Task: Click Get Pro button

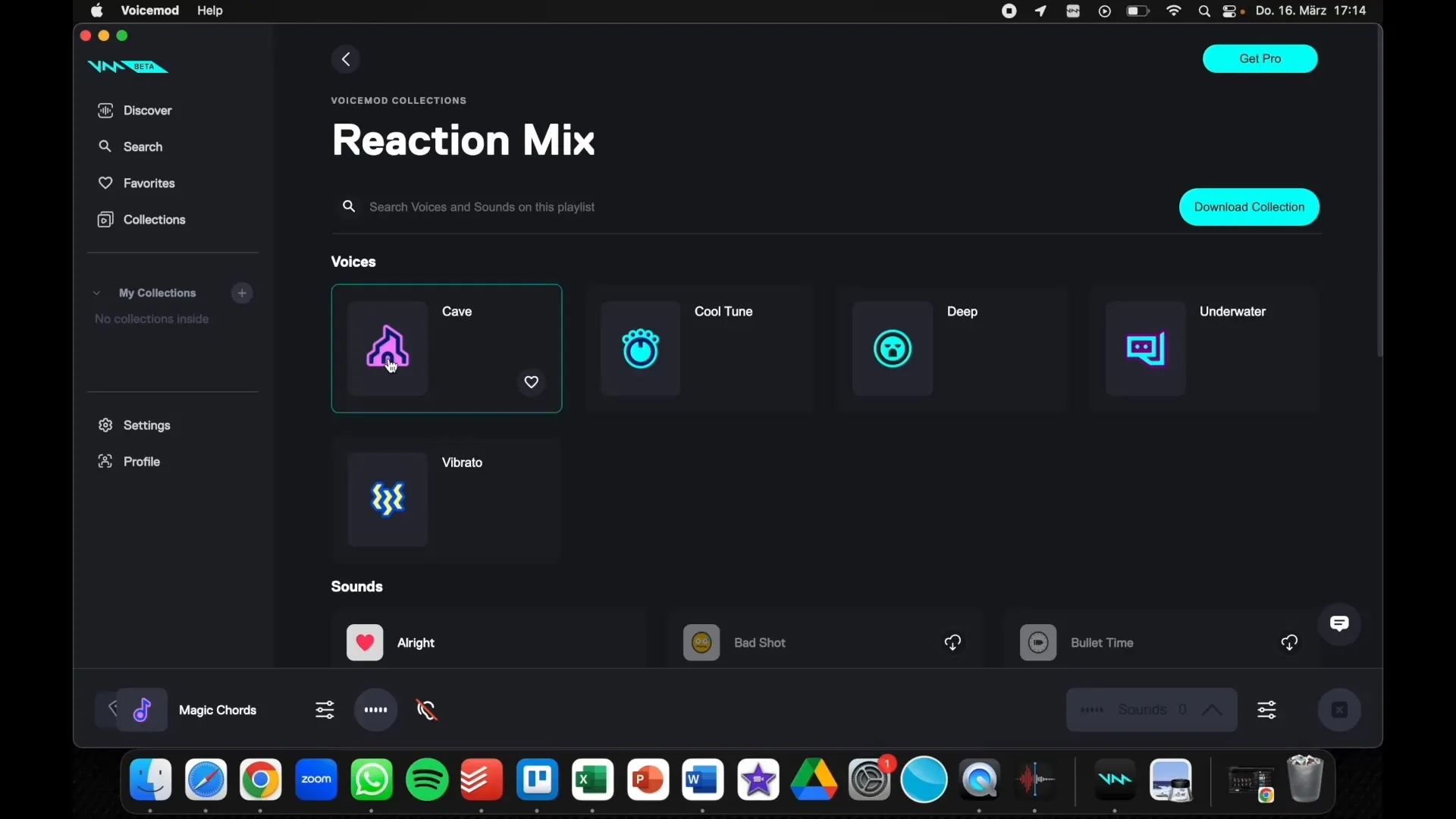Action: (x=1260, y=58)
